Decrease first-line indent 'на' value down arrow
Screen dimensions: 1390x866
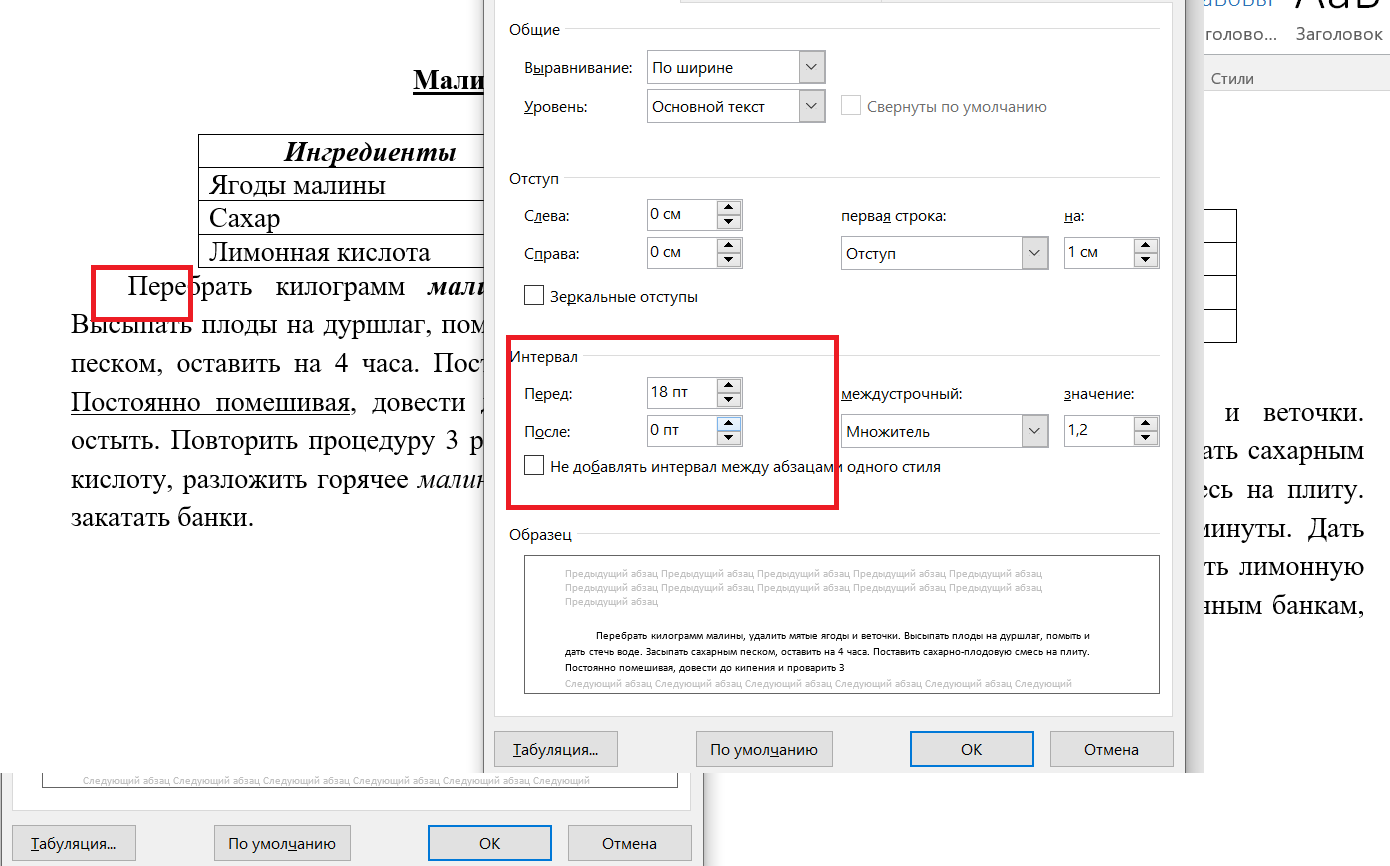click(1146, 260)
